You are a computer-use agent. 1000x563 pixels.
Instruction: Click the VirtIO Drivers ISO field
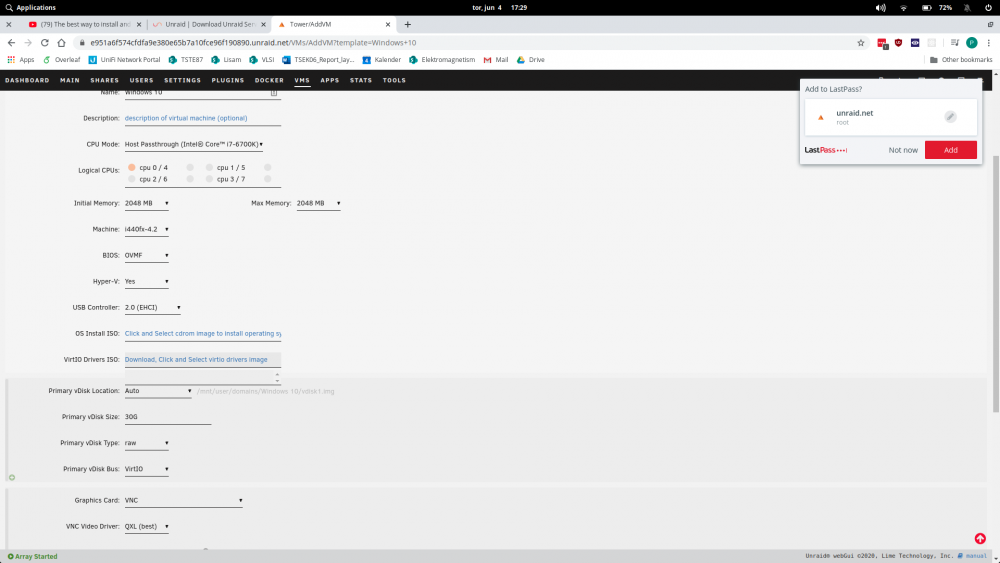point(203,360)
